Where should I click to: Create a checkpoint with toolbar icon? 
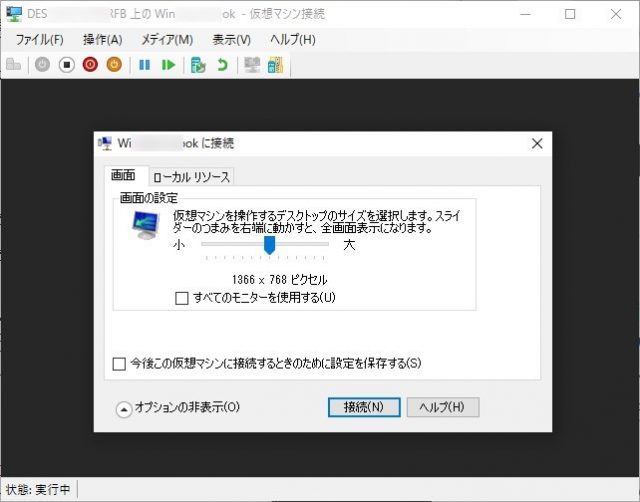tap(198, 64)
